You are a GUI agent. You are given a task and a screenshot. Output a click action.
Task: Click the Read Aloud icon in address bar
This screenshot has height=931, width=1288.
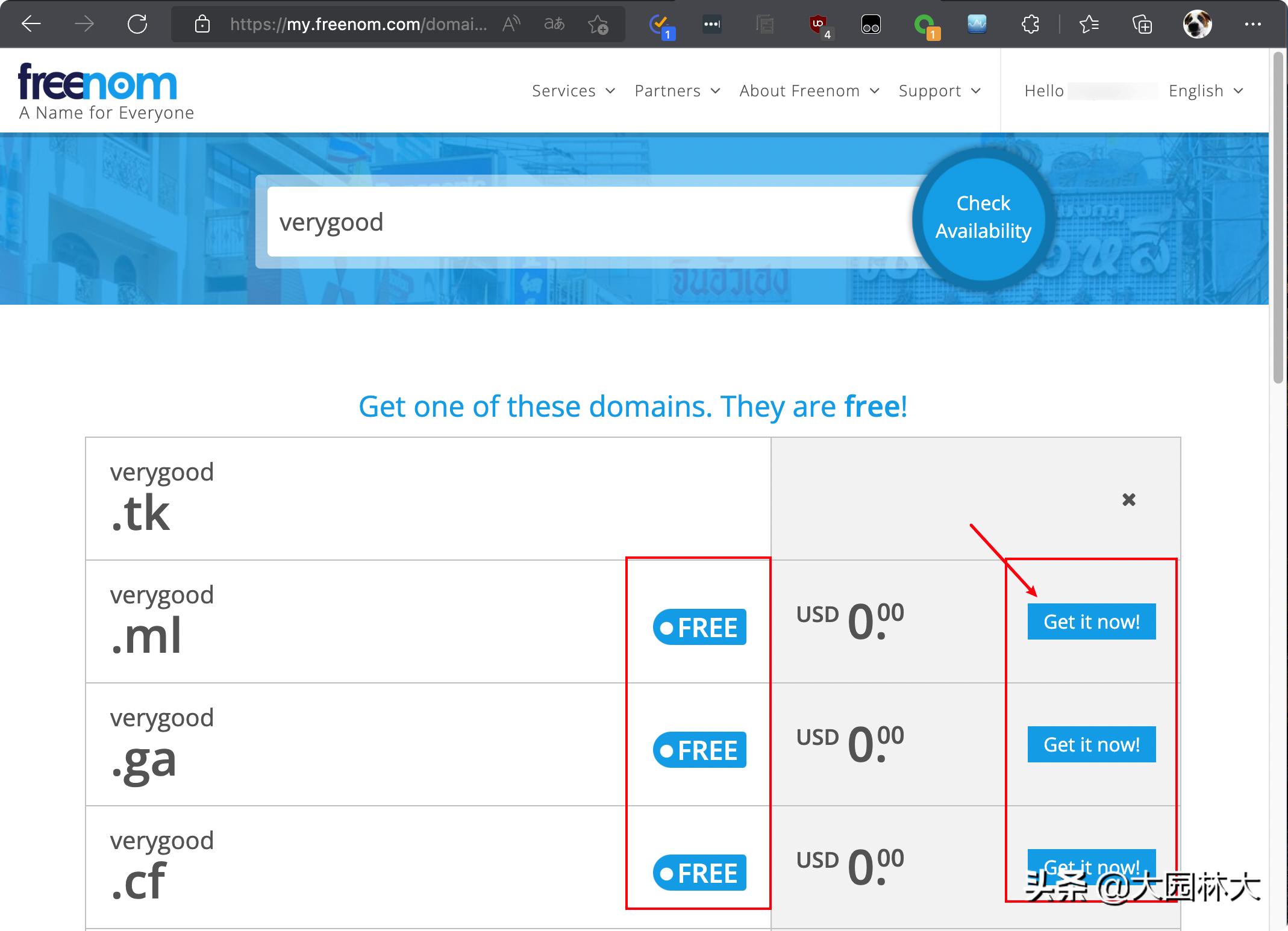[511, 24]
